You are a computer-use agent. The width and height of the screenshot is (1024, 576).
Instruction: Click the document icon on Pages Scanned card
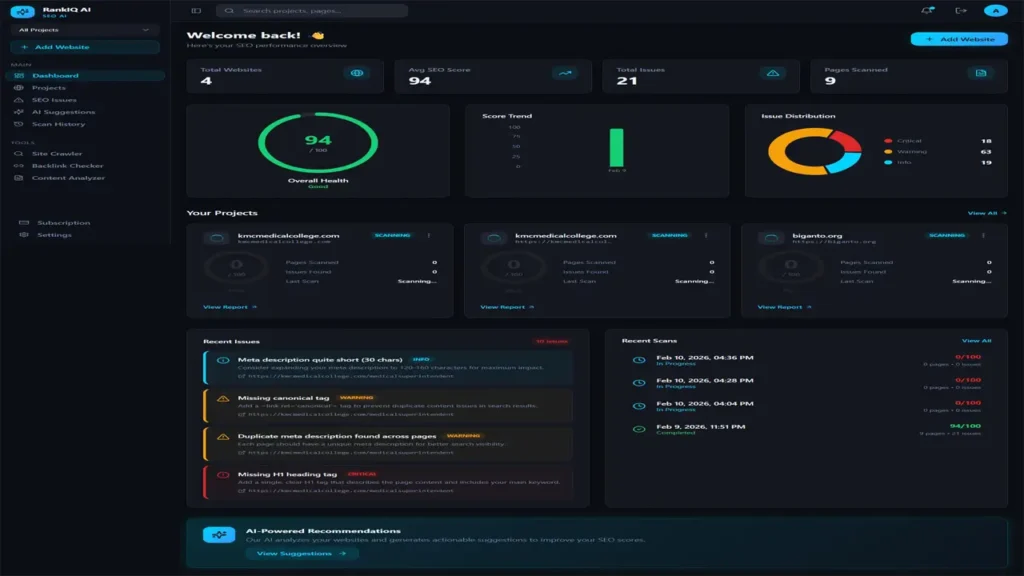pos(981,73)
